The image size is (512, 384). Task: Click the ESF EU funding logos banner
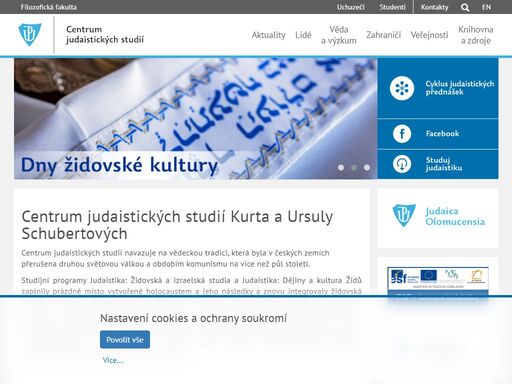pos(438,281)
